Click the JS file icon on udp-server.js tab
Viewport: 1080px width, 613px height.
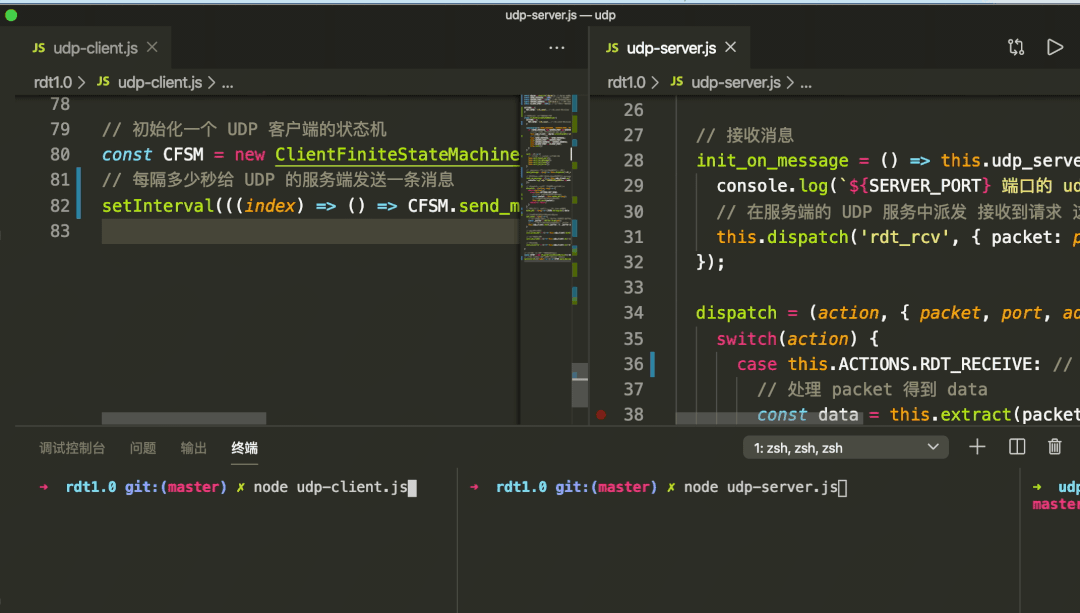[x=612, y=48]
